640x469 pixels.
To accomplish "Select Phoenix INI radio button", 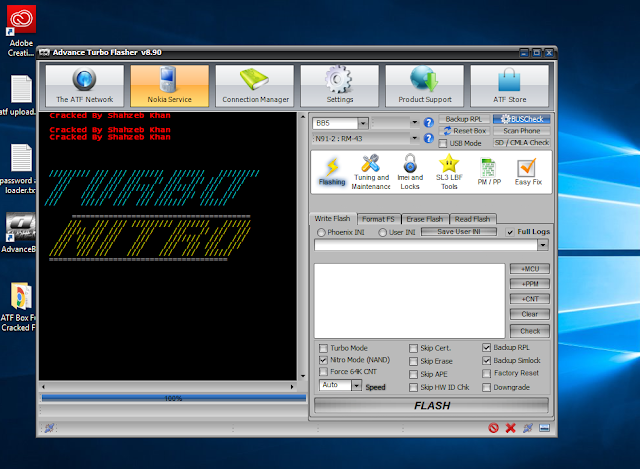I will click(321, 232).
